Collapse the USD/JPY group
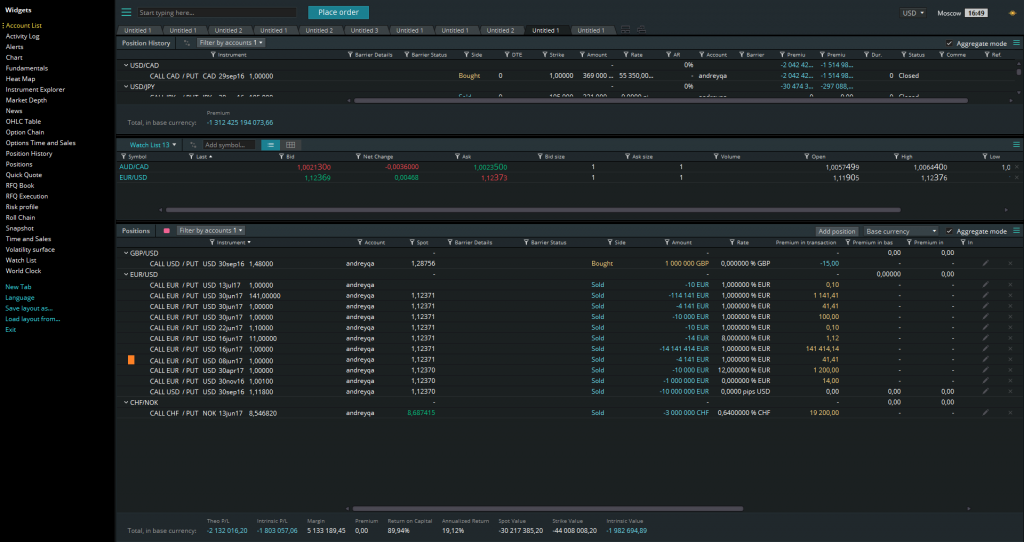Viewport: 1024px width, 542px height. coord(126,86)
